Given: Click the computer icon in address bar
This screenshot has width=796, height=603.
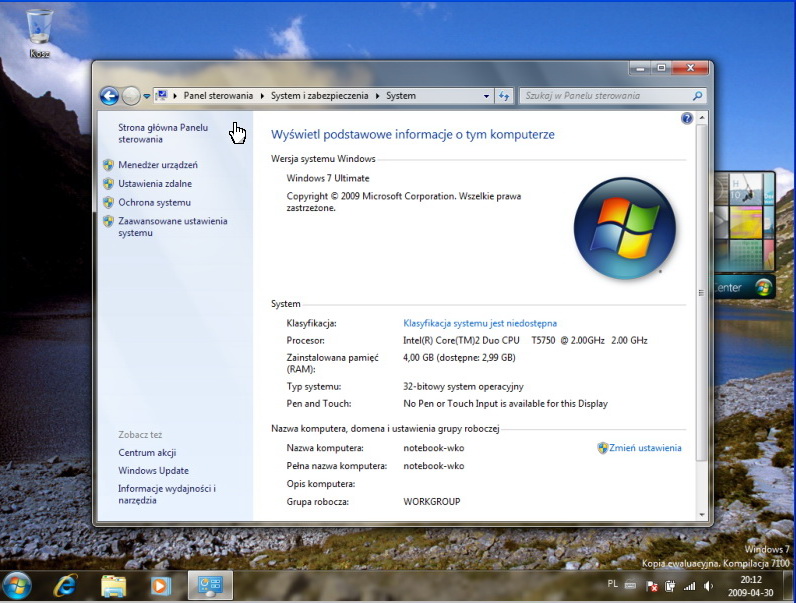Looking at the screenshot, I should pos(162,95).
